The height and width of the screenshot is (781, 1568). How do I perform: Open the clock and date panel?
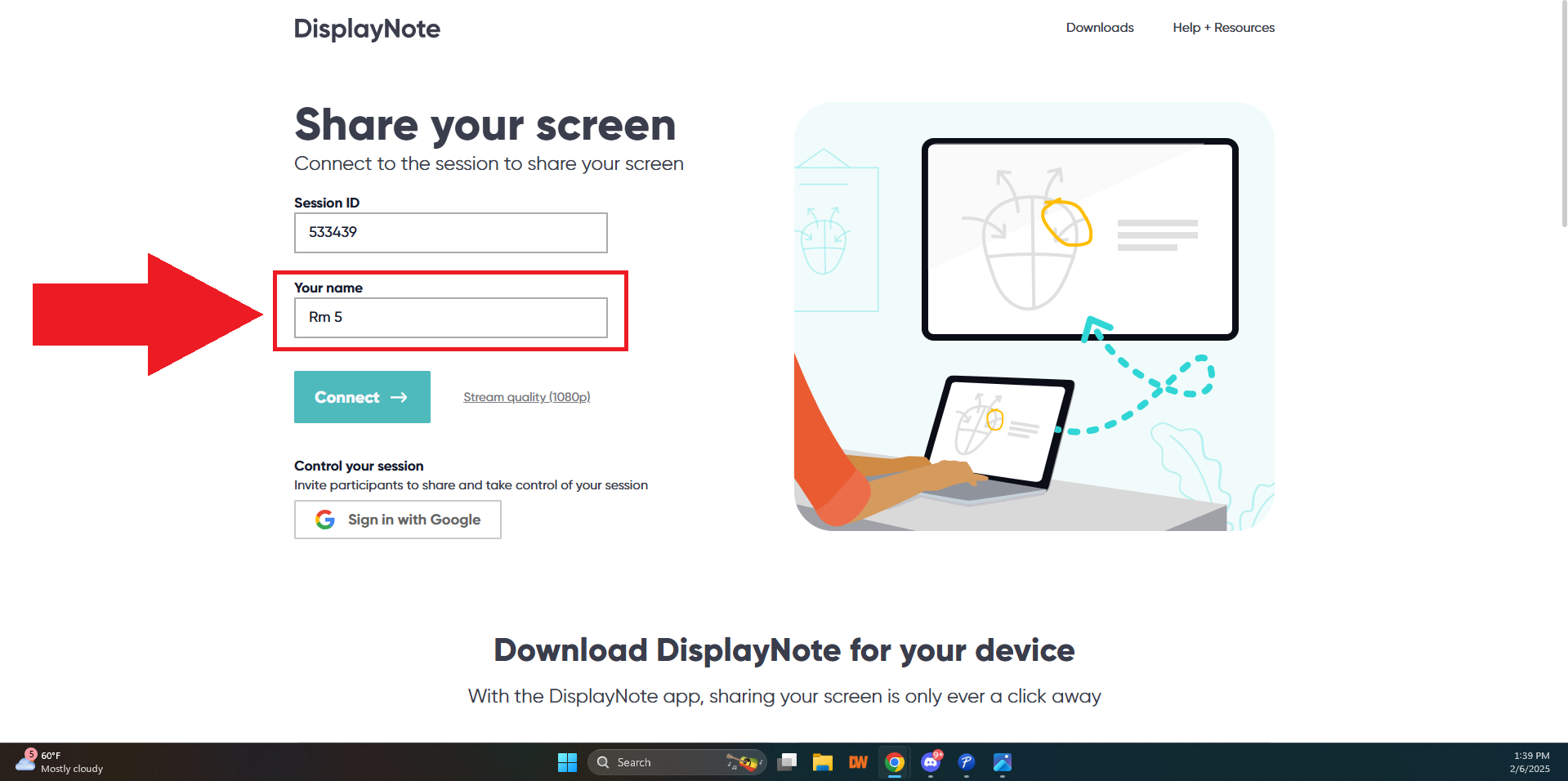click(1530, 762)
